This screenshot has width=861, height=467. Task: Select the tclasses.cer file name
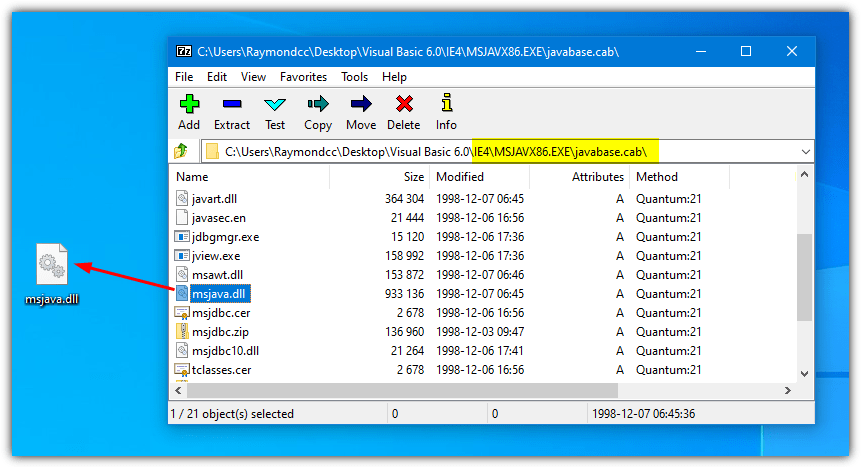pos(221,370)
